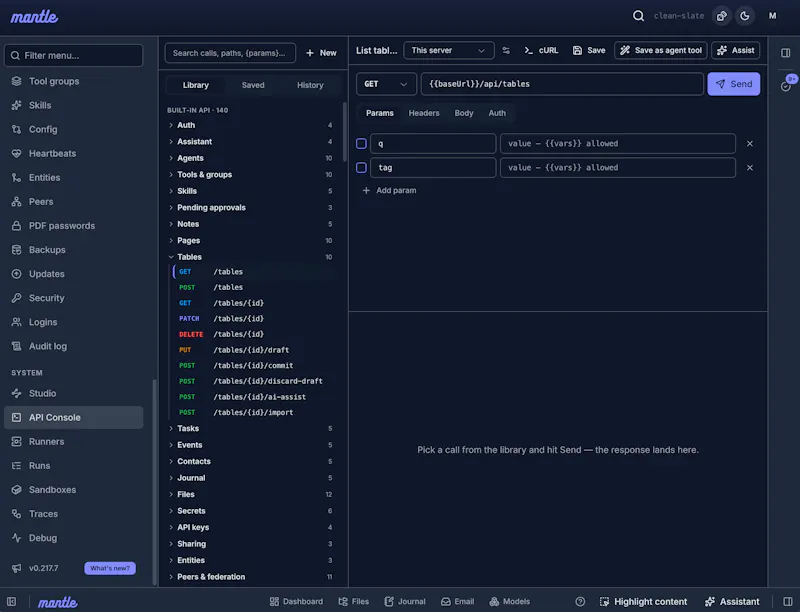Collapse left sidebar icon in bottom bar
Image resolution: width=800 pixels, height=612 pixels.
click(12, 601)
